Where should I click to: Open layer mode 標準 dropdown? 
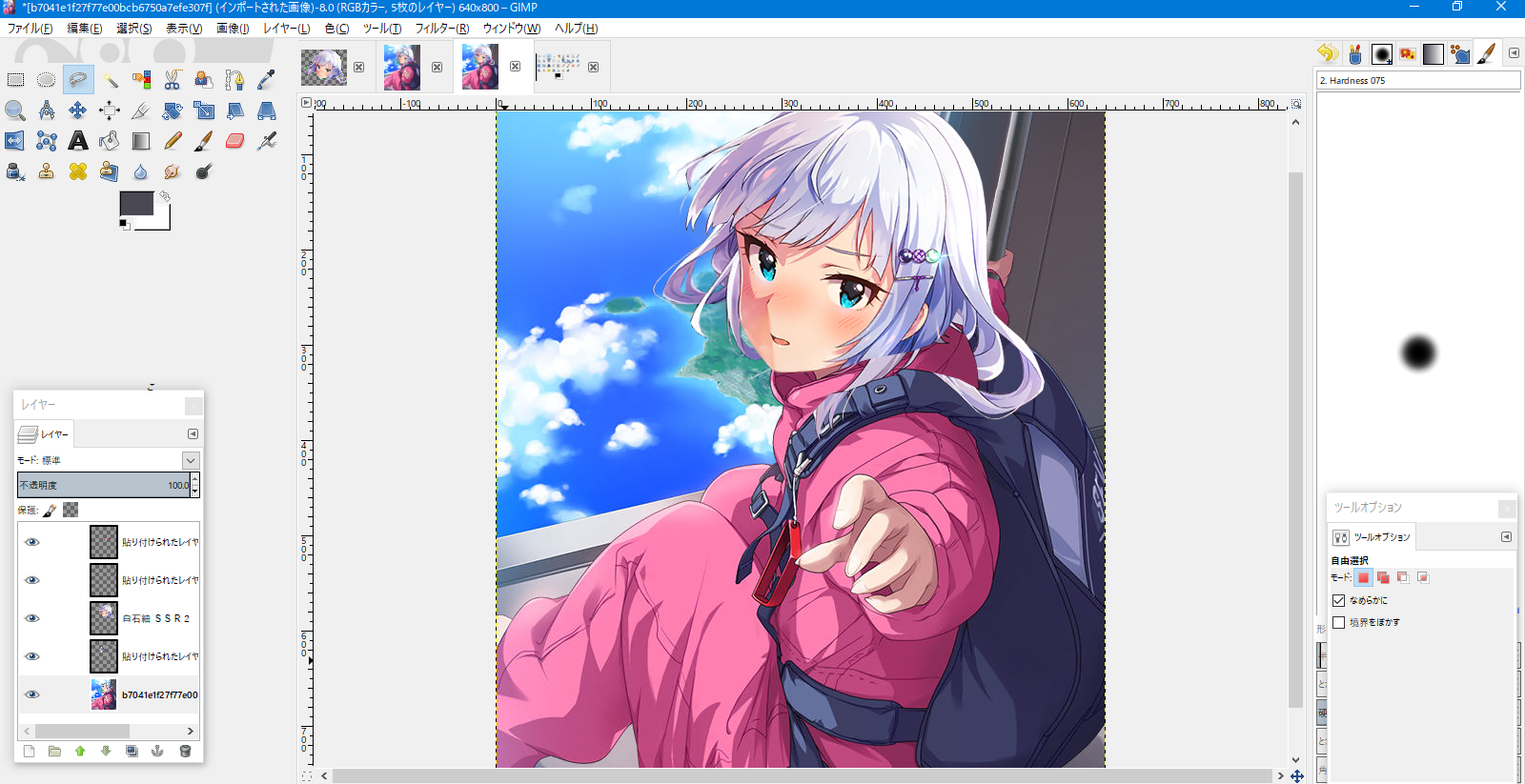pyautogui.click(x=191, y=460)
